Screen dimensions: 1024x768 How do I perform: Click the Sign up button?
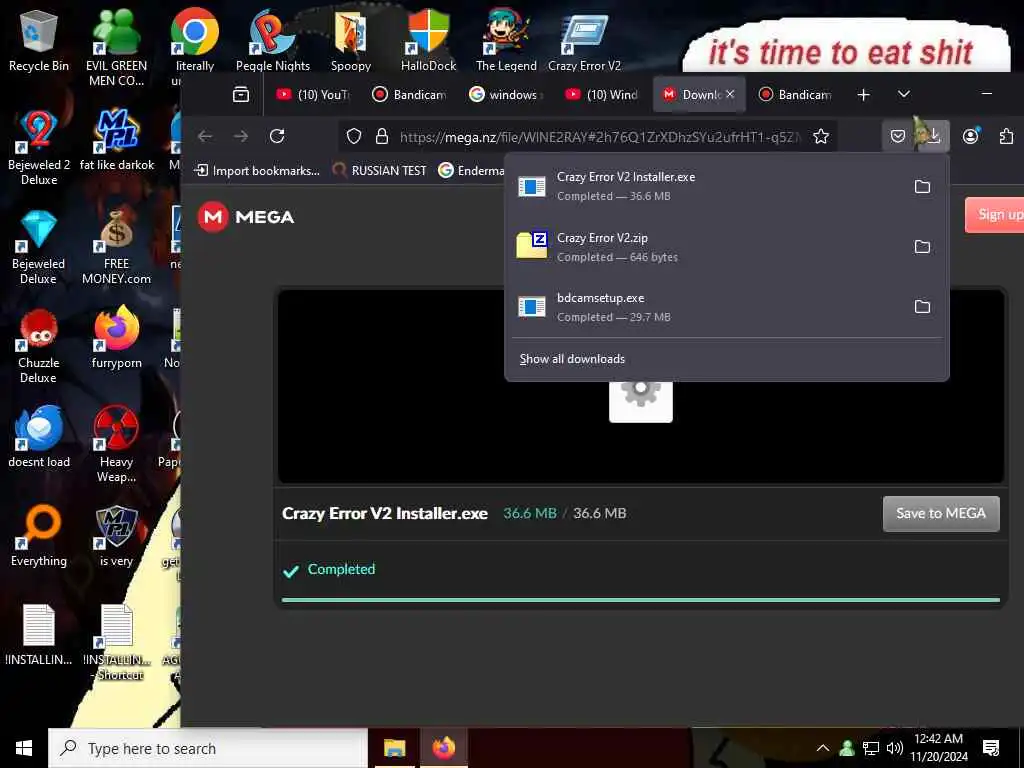click(x=995, y=214)
